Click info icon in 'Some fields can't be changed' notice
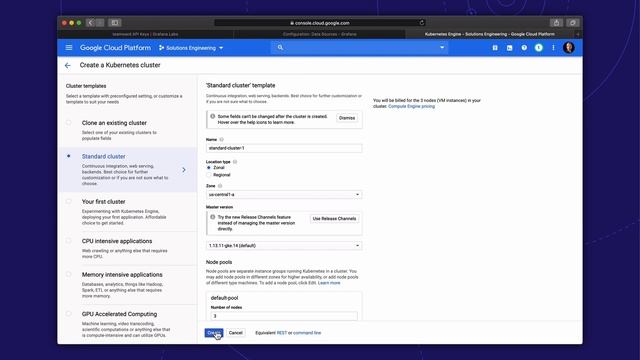The height and width of the screenshot is (360, 640). (213, 116)
